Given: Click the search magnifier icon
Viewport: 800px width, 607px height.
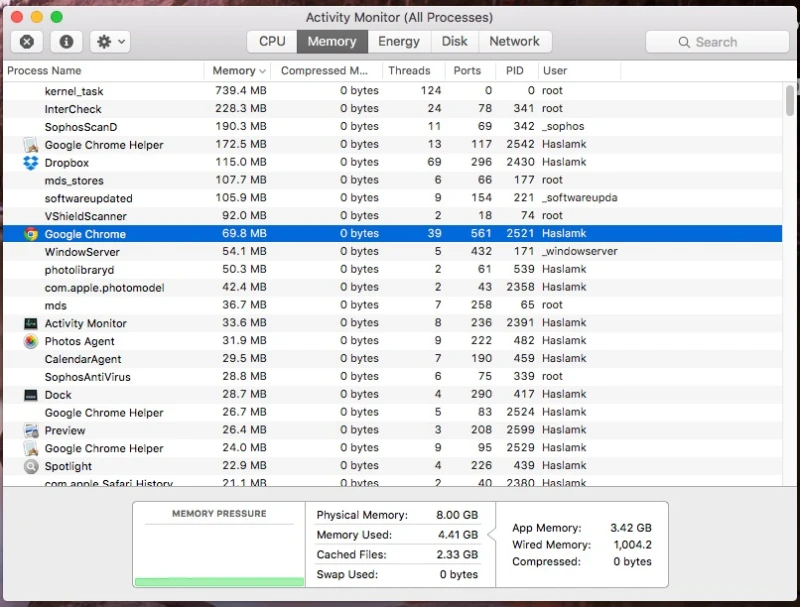Looking at the screenshot, I should (x=684, y=42).
